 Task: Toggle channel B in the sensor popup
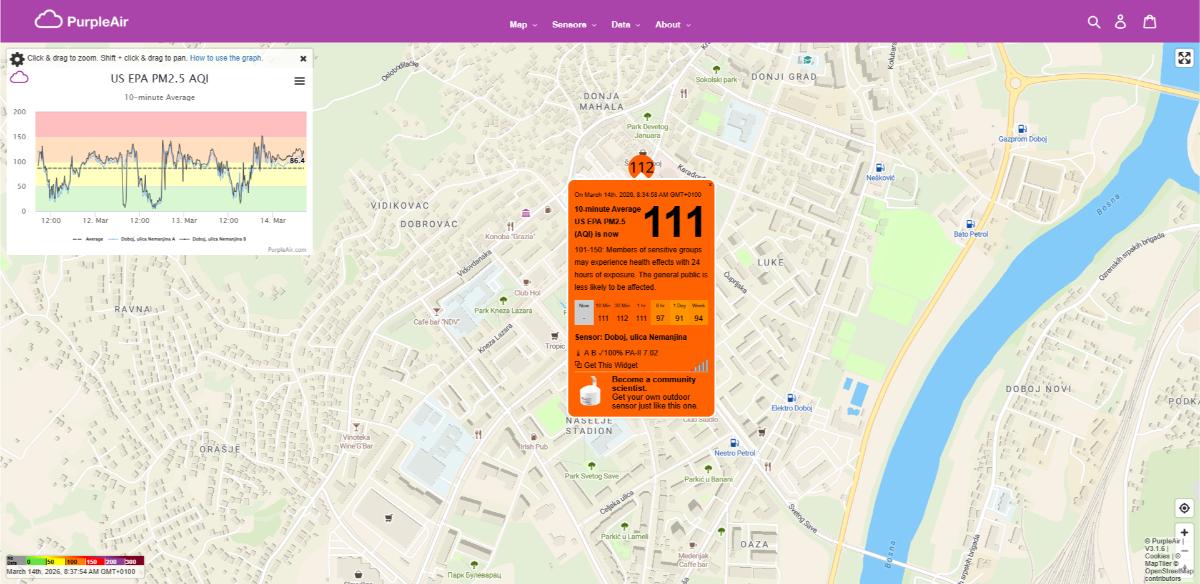pyautogui.click(x=592, y=351)
